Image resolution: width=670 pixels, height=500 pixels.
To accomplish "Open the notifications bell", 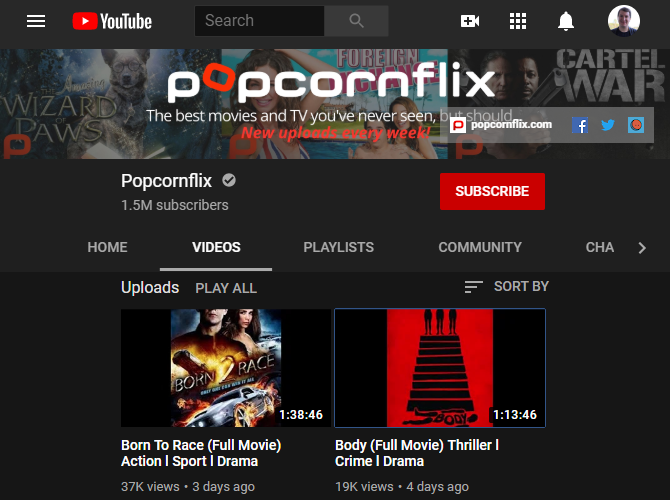I will click(566, 21).
